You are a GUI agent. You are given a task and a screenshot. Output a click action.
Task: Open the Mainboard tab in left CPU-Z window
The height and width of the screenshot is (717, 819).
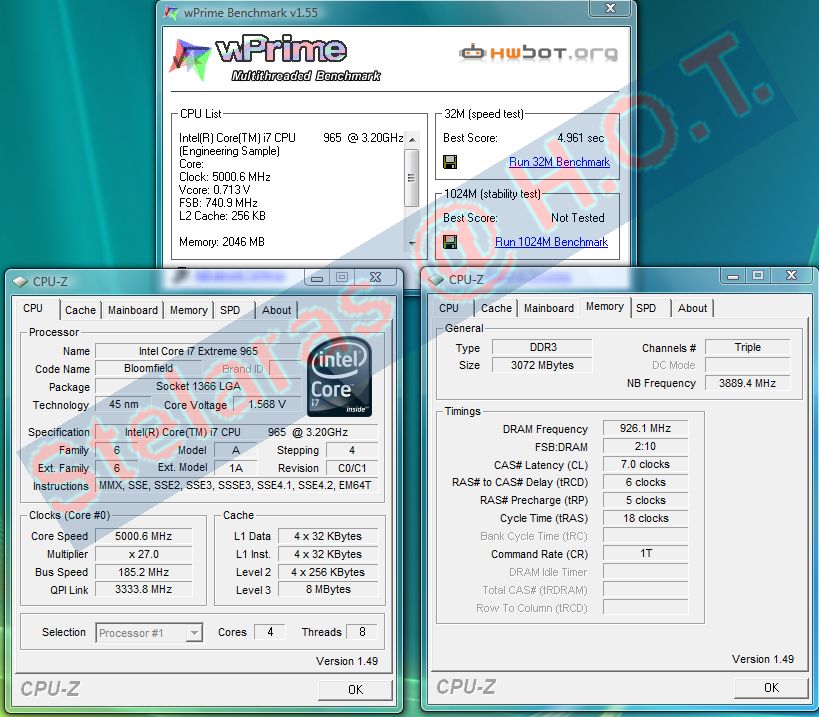pyautogui.click(x=133, y=310)
